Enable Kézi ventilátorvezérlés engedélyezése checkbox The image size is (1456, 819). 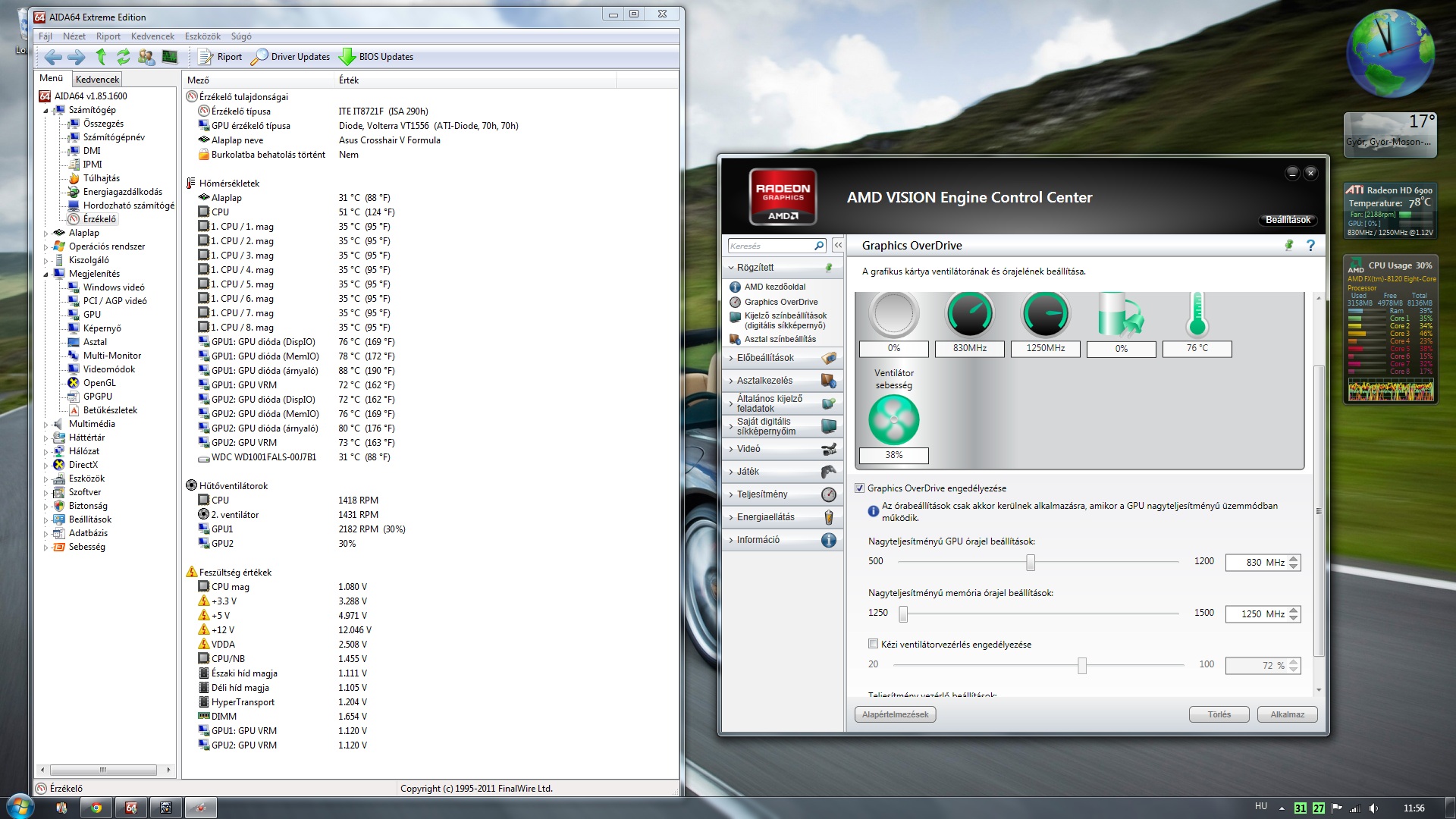coord(873,644)
